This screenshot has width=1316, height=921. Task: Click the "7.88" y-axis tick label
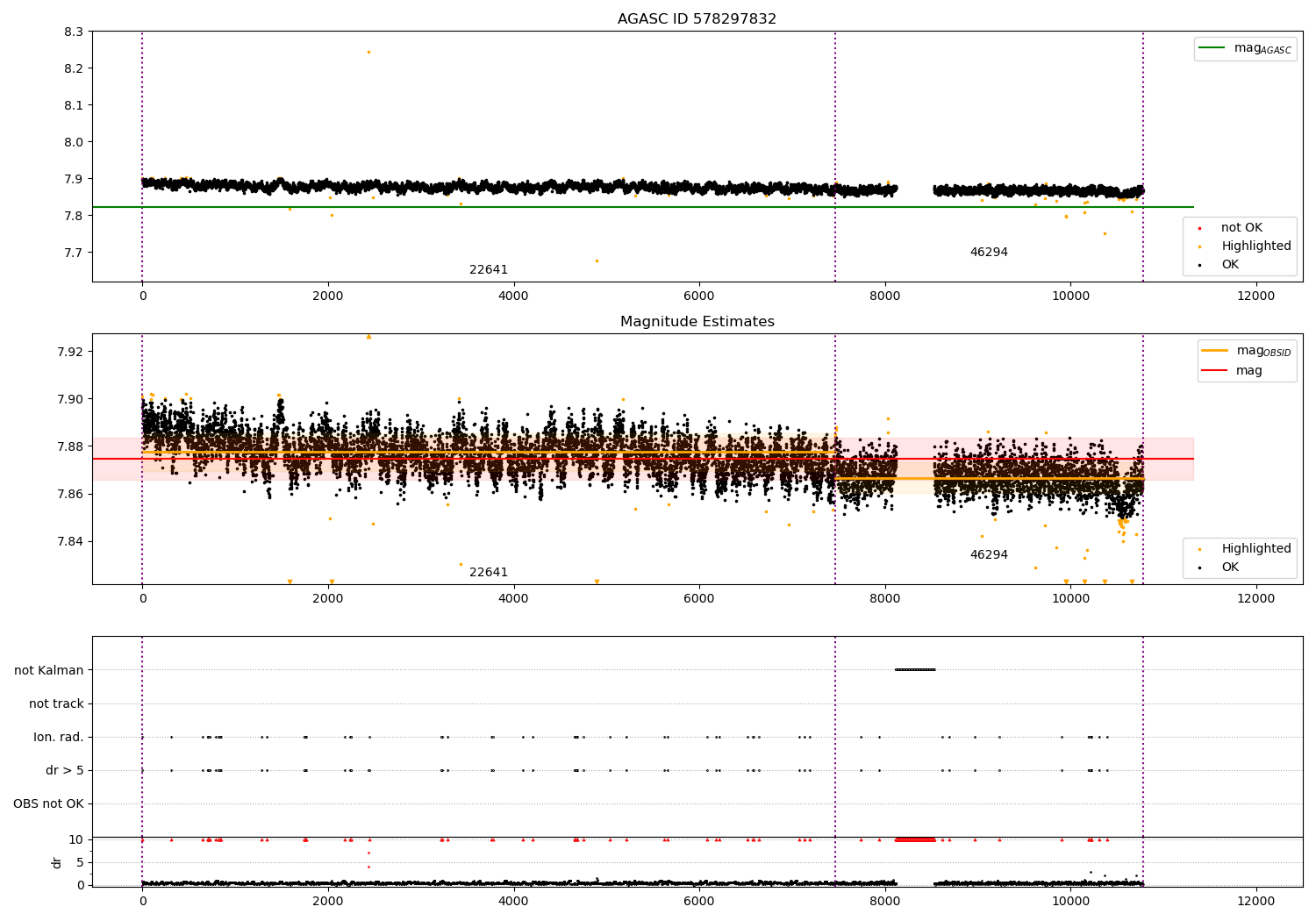[x=70, y=446]
